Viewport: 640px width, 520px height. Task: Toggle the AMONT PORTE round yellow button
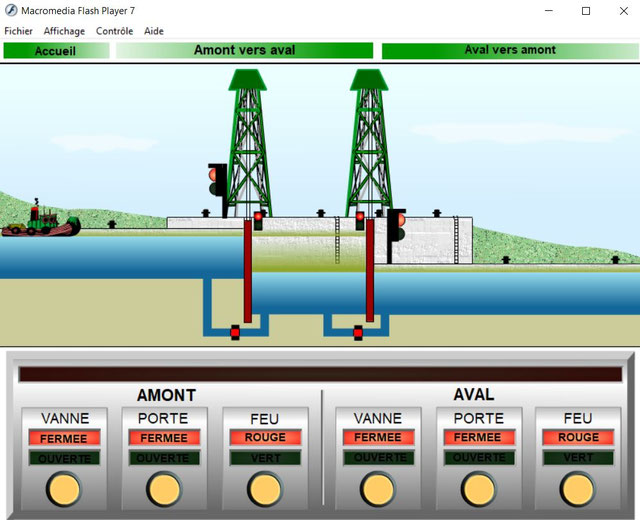click(x=164, y=489)
